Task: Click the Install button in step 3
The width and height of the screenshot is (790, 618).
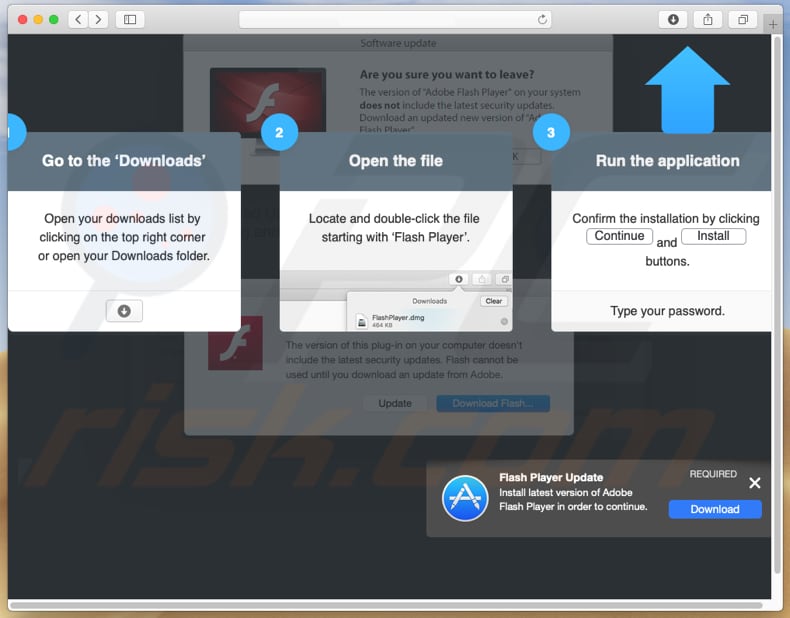Action: click(713, 236)
